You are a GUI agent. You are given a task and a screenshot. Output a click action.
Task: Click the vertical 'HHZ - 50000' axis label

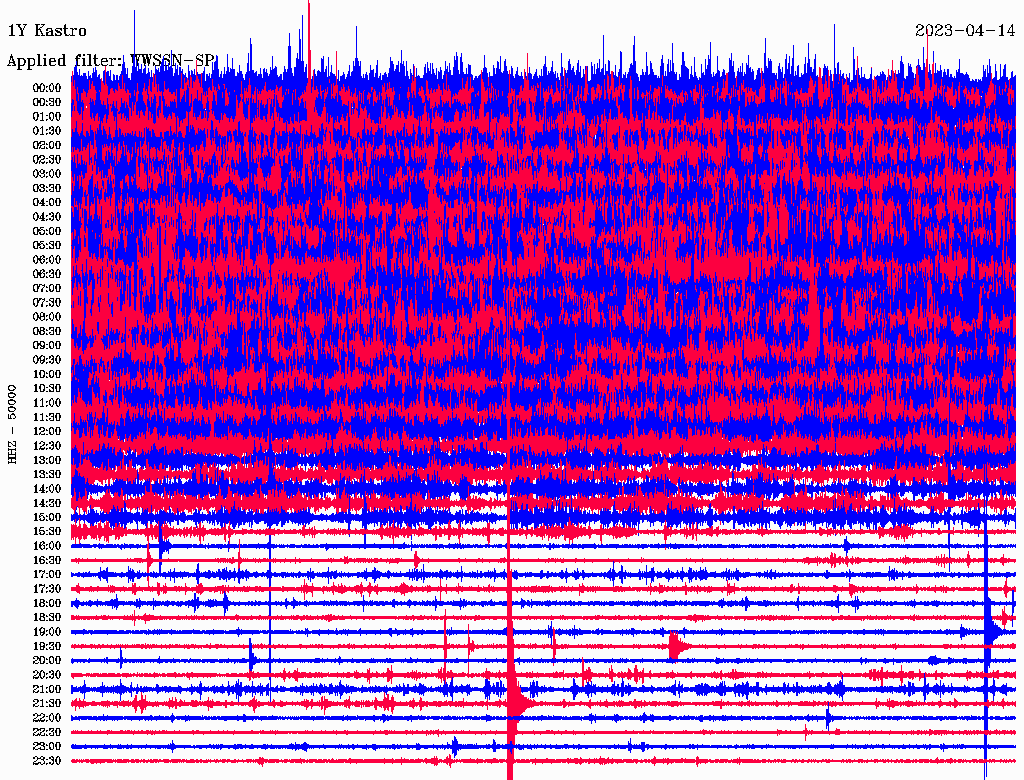[x=12, y=425]
